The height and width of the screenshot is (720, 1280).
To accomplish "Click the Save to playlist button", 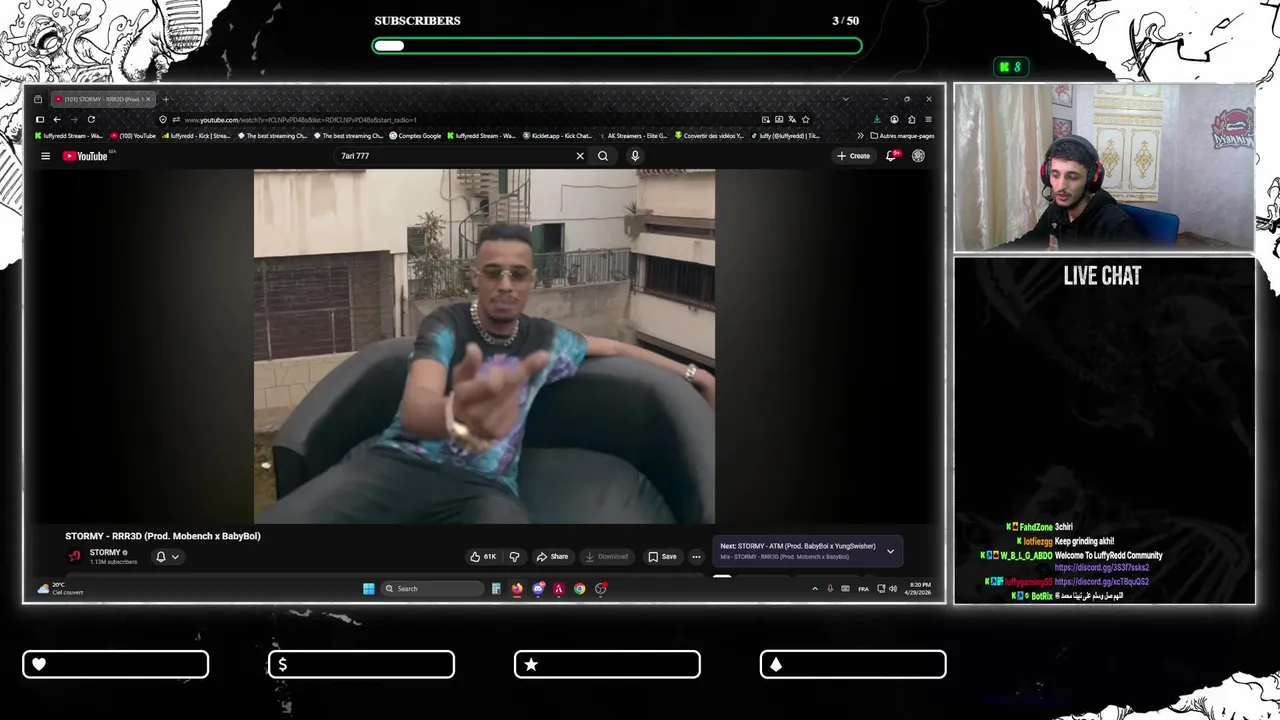I will click(662, 557).
